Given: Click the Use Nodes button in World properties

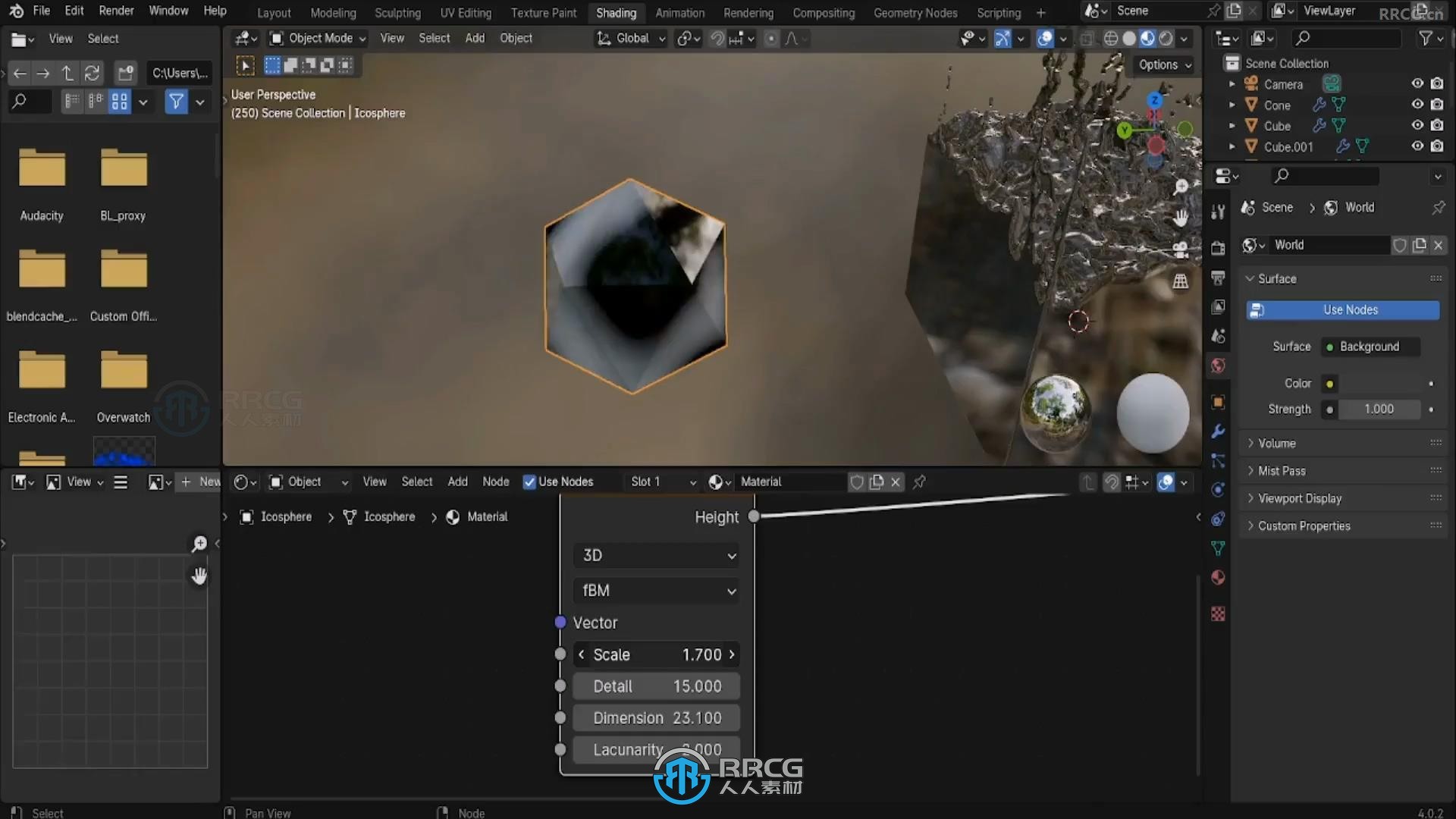Looking at the screenshot, I should (1343, 309).
